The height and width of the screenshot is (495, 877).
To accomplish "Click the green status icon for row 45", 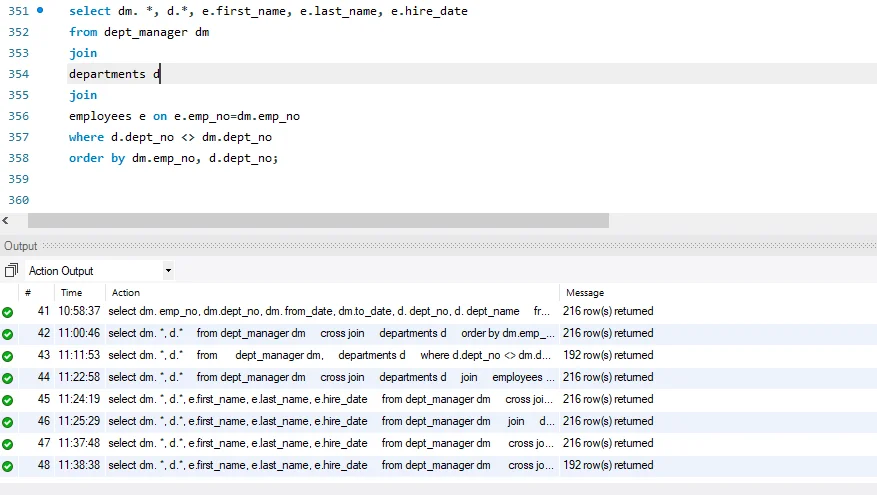I will click(x=8, y=400).
